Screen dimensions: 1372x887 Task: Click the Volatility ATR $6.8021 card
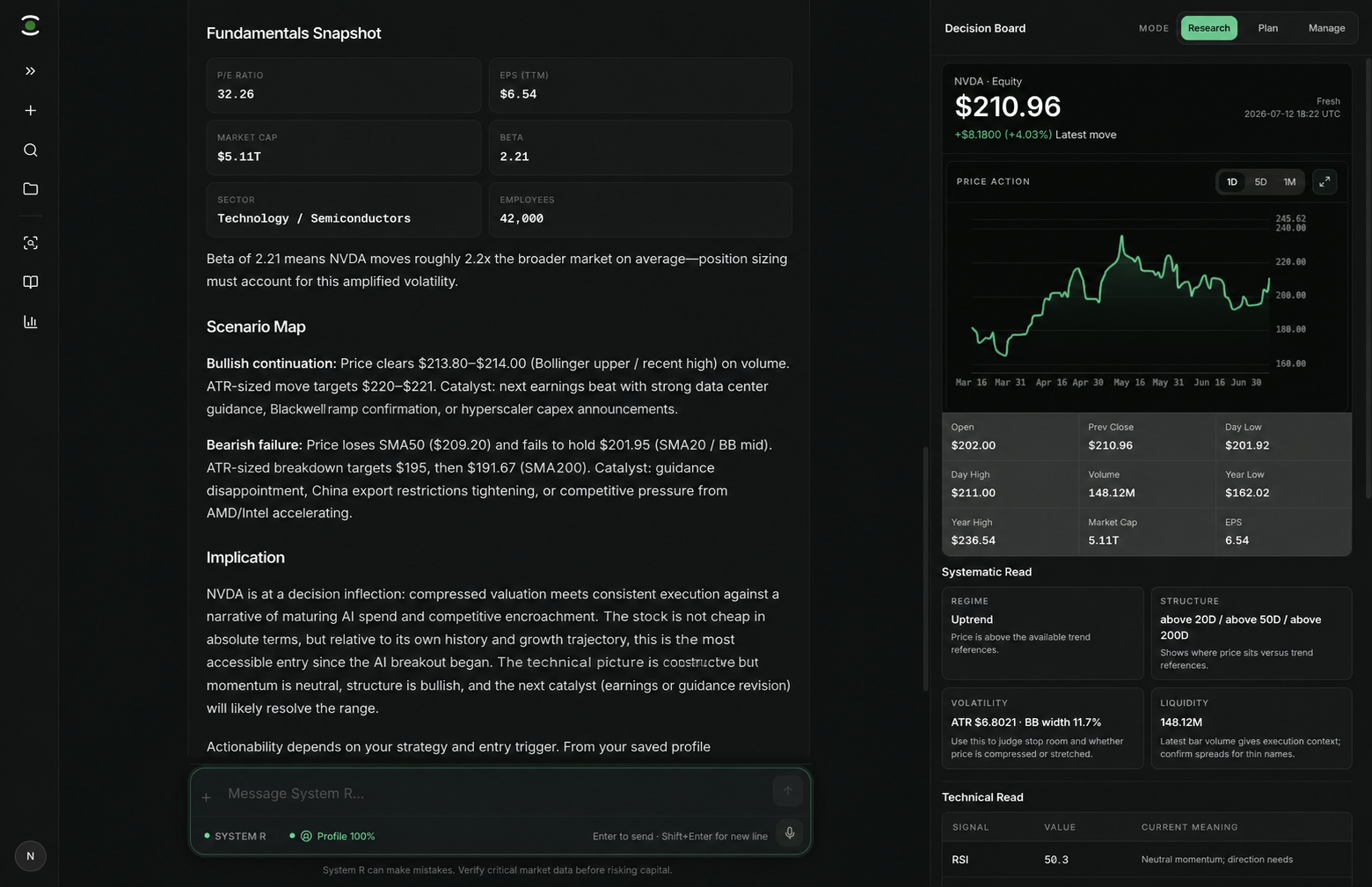click(1042, 729)
